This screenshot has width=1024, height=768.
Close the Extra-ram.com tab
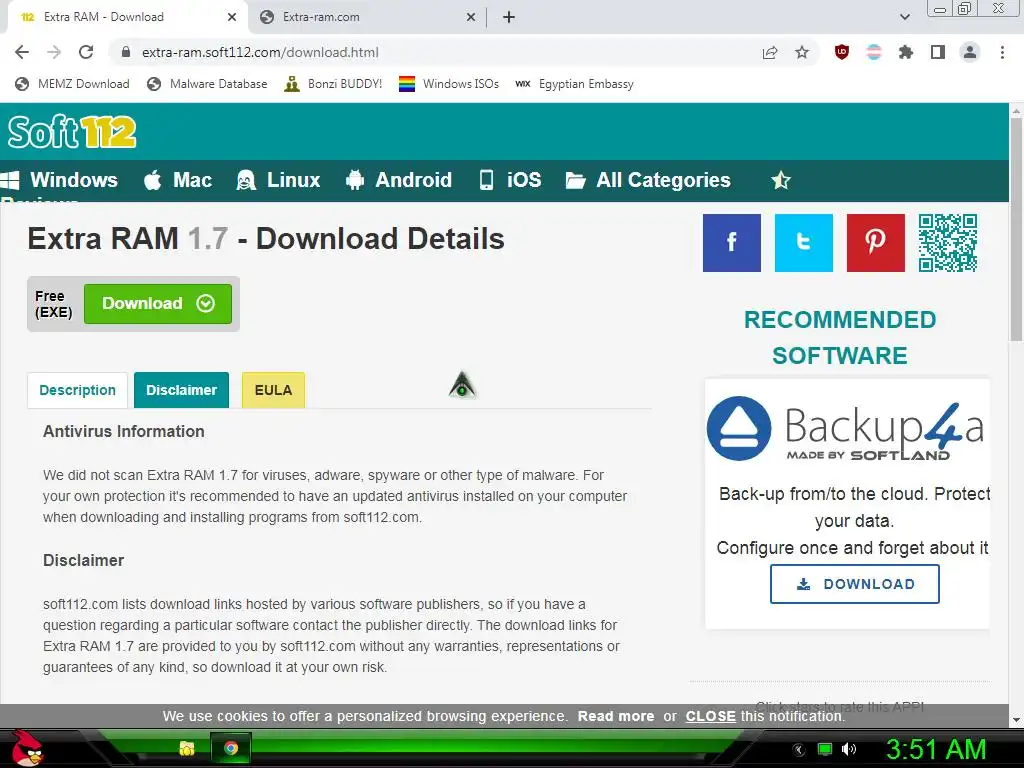471,17
